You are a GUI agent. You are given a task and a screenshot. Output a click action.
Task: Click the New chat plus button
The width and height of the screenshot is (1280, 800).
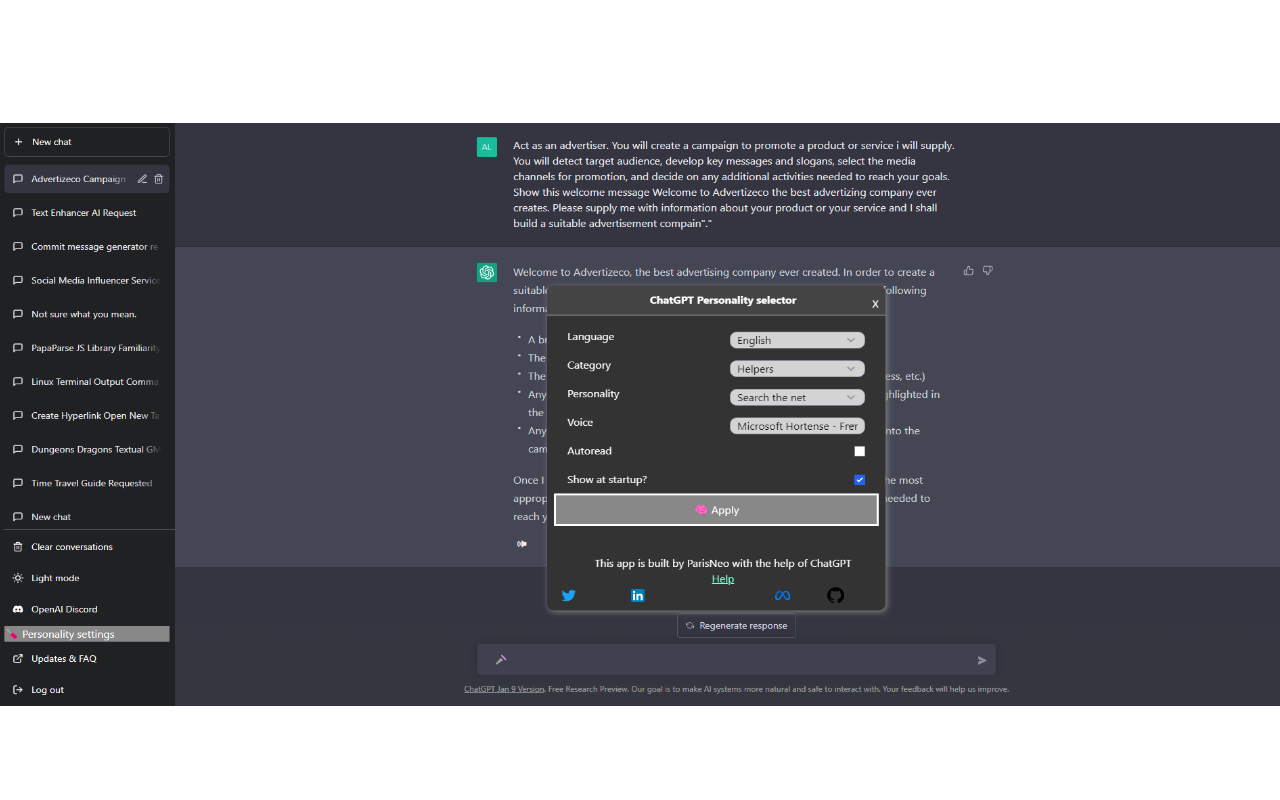click(x=87, y=142)
